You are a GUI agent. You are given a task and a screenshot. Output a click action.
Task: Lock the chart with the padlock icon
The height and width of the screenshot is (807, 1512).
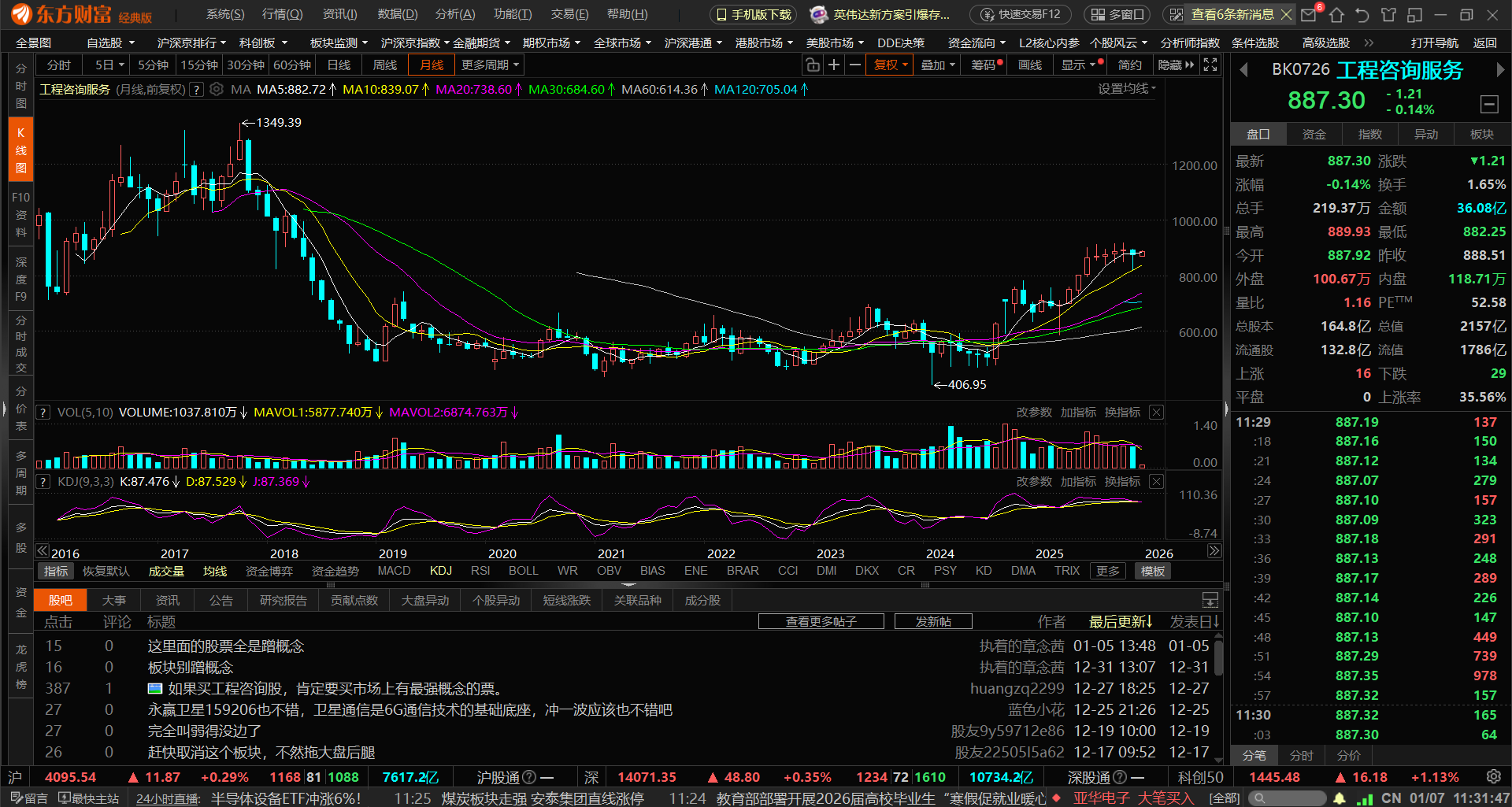pyautogui.click(x=813, y=65)
